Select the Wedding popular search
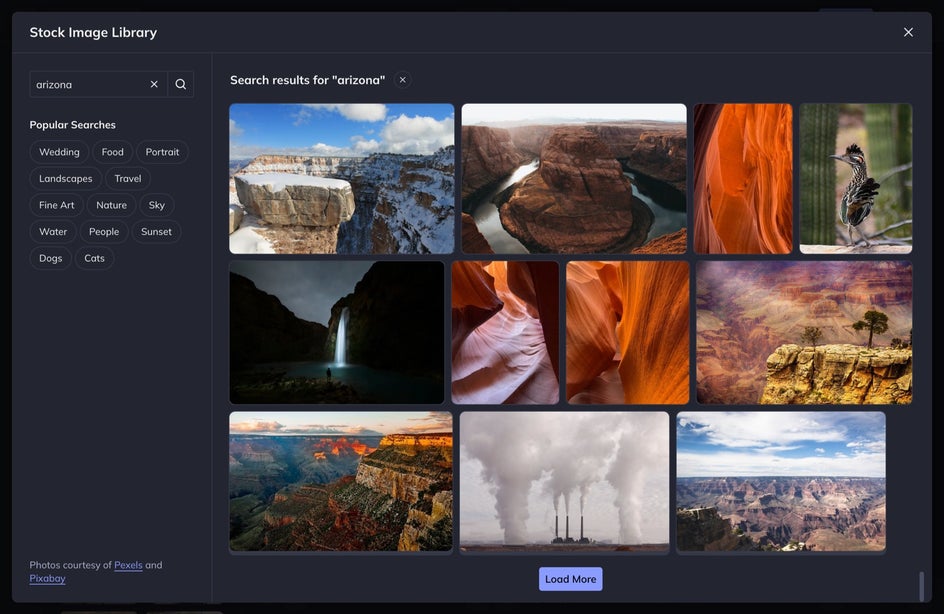This screenshot has width=944, height=614. [59, 152]
